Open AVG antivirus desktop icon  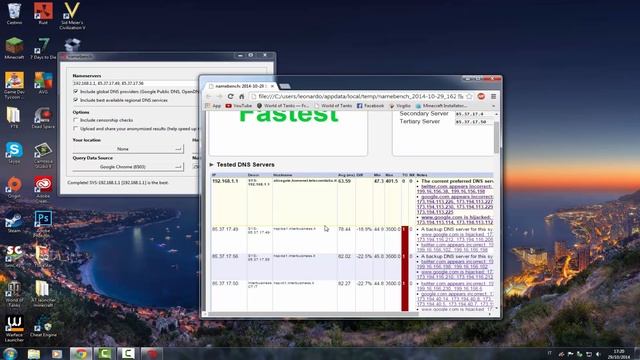[x=43, y=83]
